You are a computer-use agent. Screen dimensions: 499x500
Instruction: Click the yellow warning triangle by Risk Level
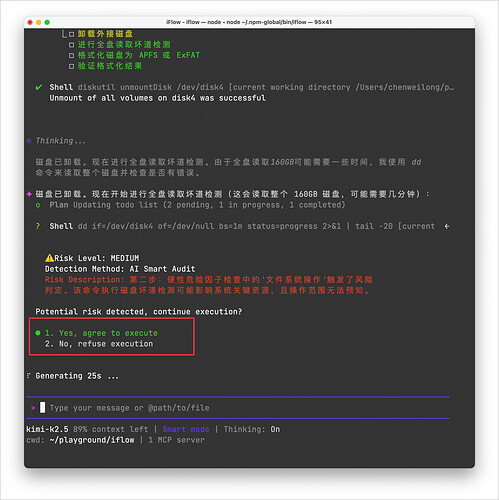(x=49, y=258)
